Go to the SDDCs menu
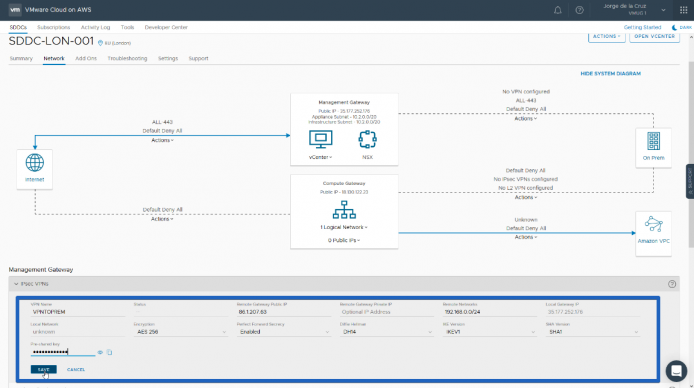694x388 pixels. [18, 27]
